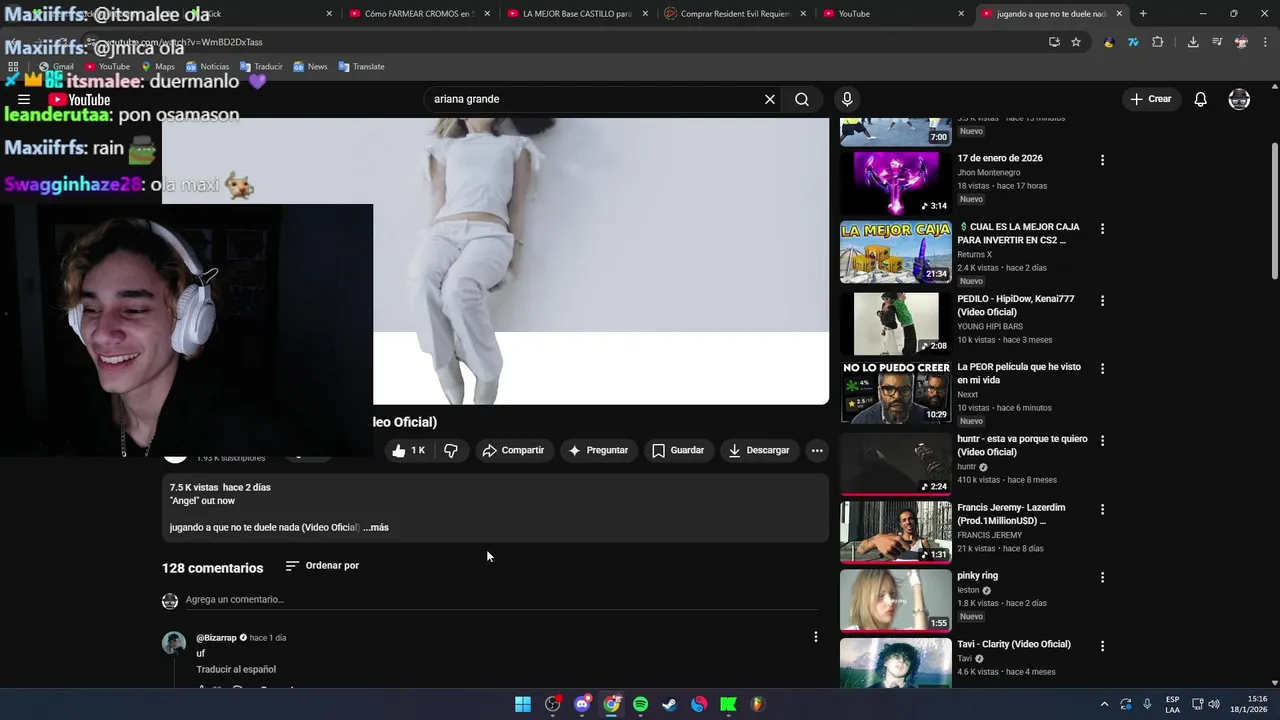Screen dimensions: 1280x720
Task: Open Spotify from the taskbar
Action: point(640,704)
